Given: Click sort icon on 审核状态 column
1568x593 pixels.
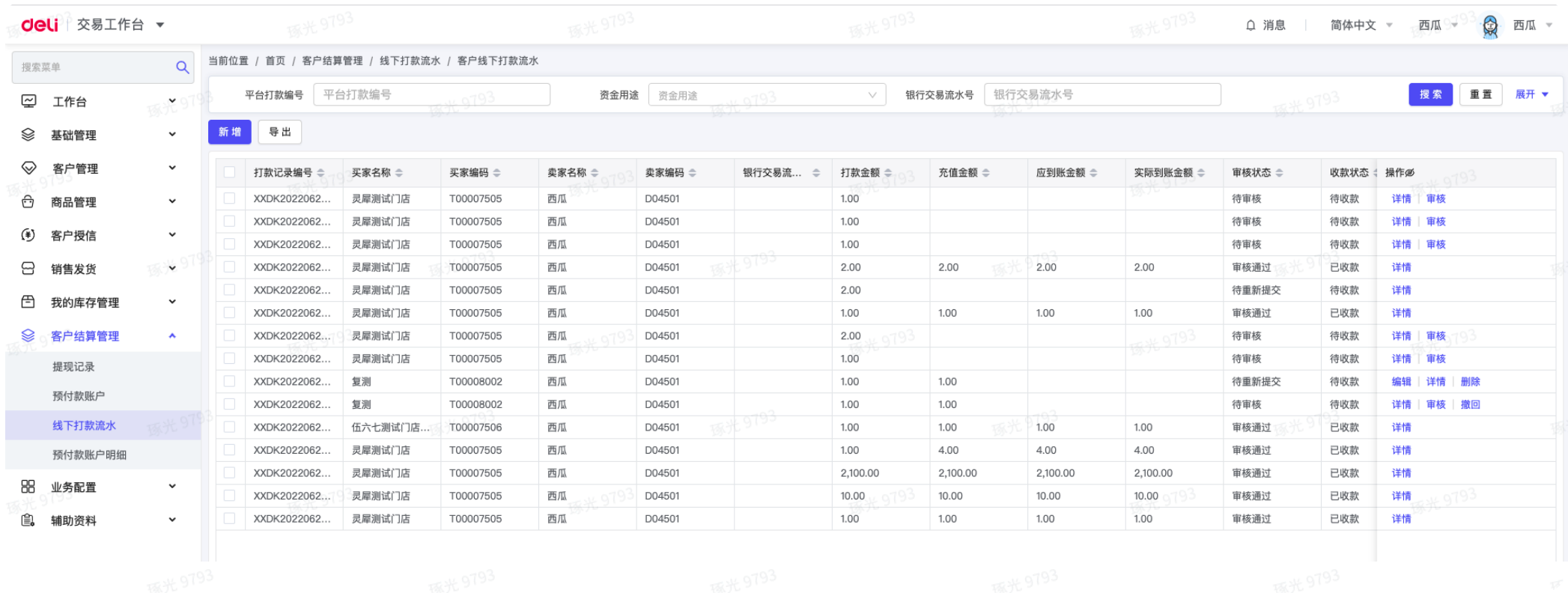Looking at the screenshot, I should (x=1280, y=173).
